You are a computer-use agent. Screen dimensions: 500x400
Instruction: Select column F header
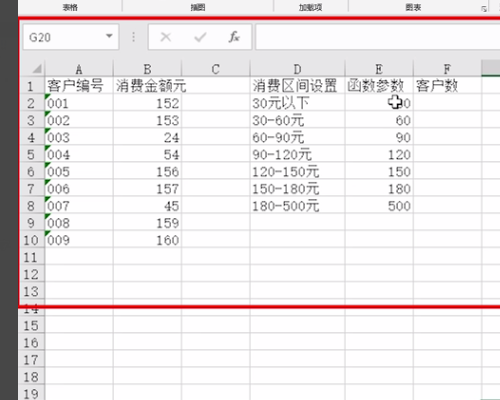pyautogui.click(x=447, y=69)
